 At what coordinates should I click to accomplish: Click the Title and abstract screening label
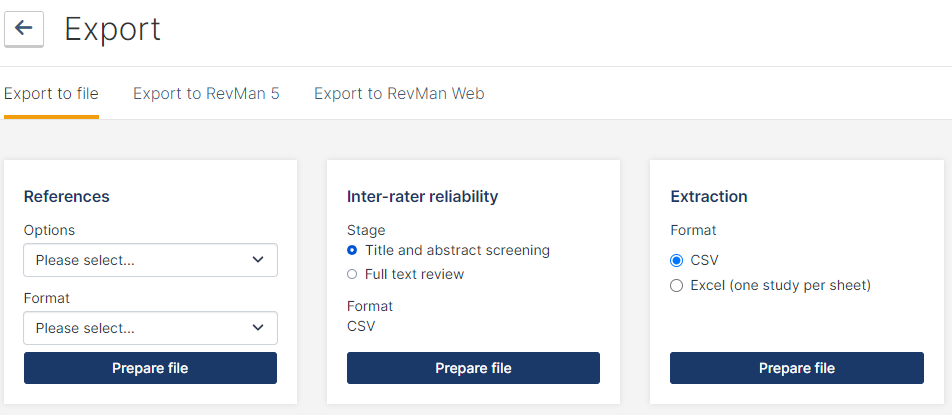click(x=457, y=250)
